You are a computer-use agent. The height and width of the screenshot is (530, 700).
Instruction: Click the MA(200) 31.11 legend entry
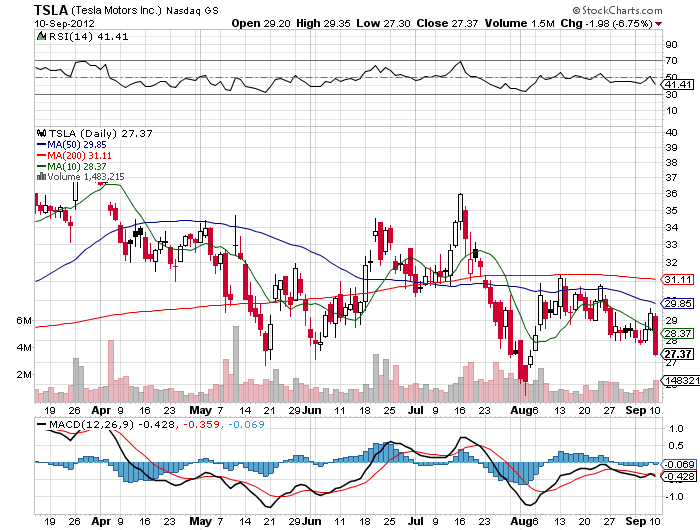pos(79,155)
